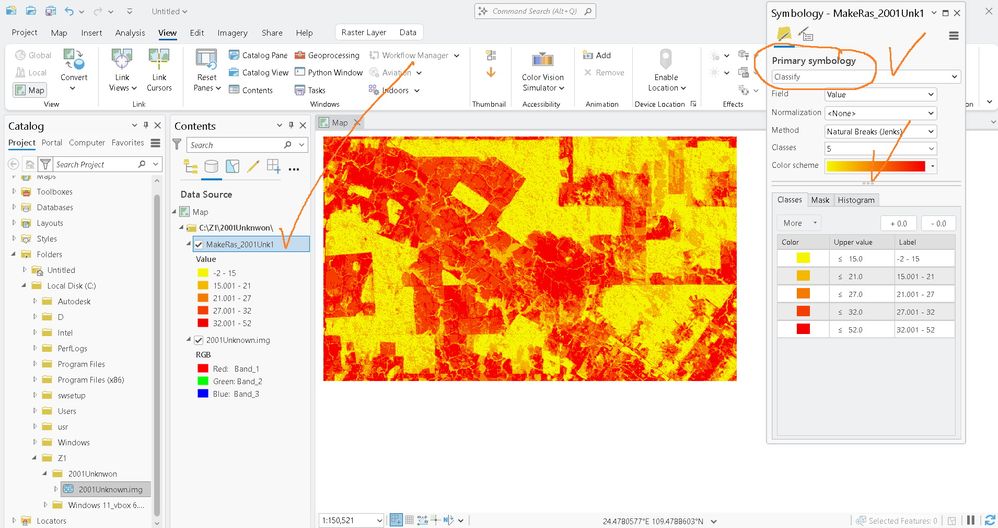998x528 pixels.
Task: Click Pause drawing icon in status bar
Action: (x=971, y=520)
